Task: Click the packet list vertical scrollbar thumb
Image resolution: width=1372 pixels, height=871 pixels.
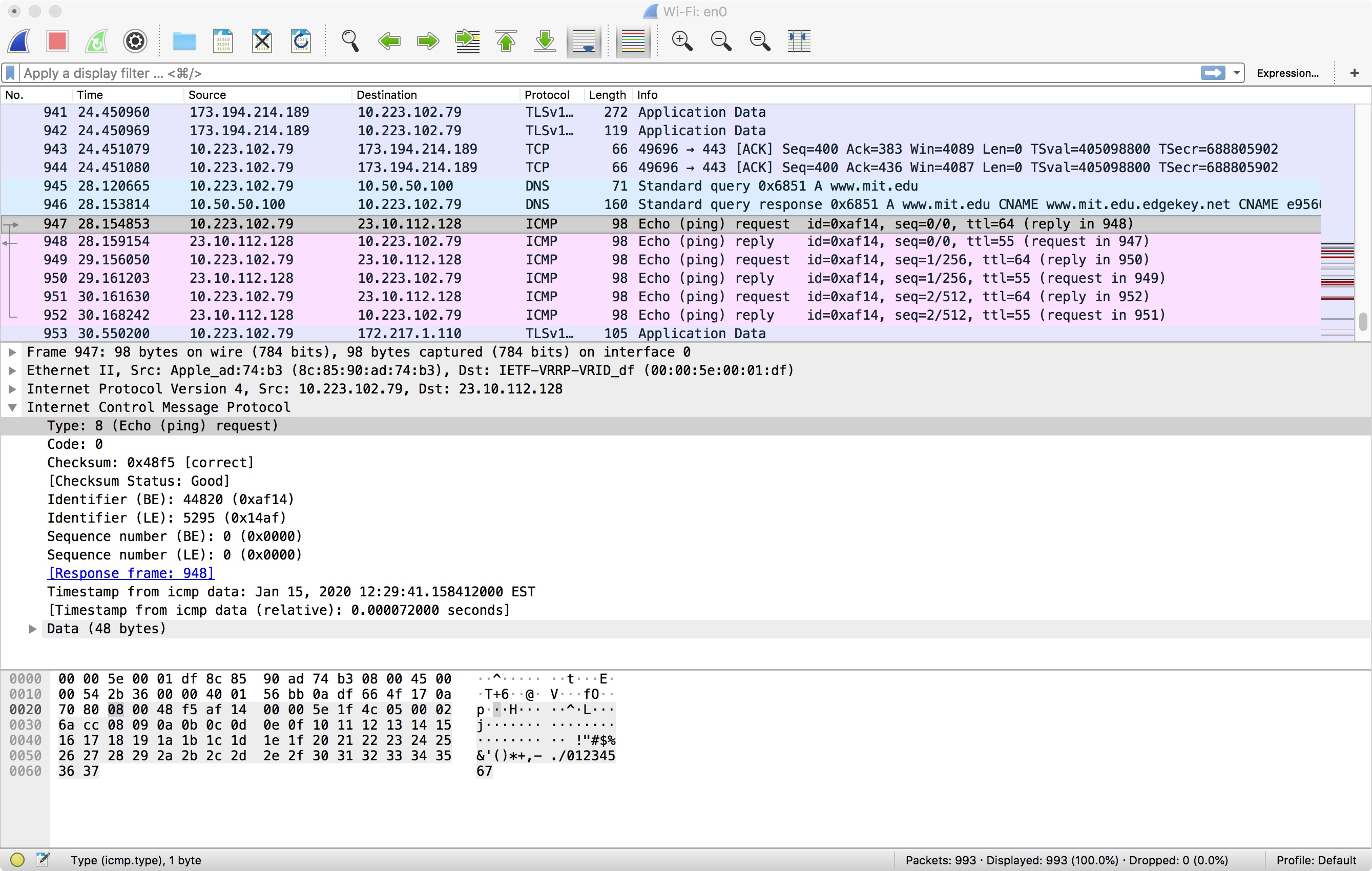Action: [1363, 321]
